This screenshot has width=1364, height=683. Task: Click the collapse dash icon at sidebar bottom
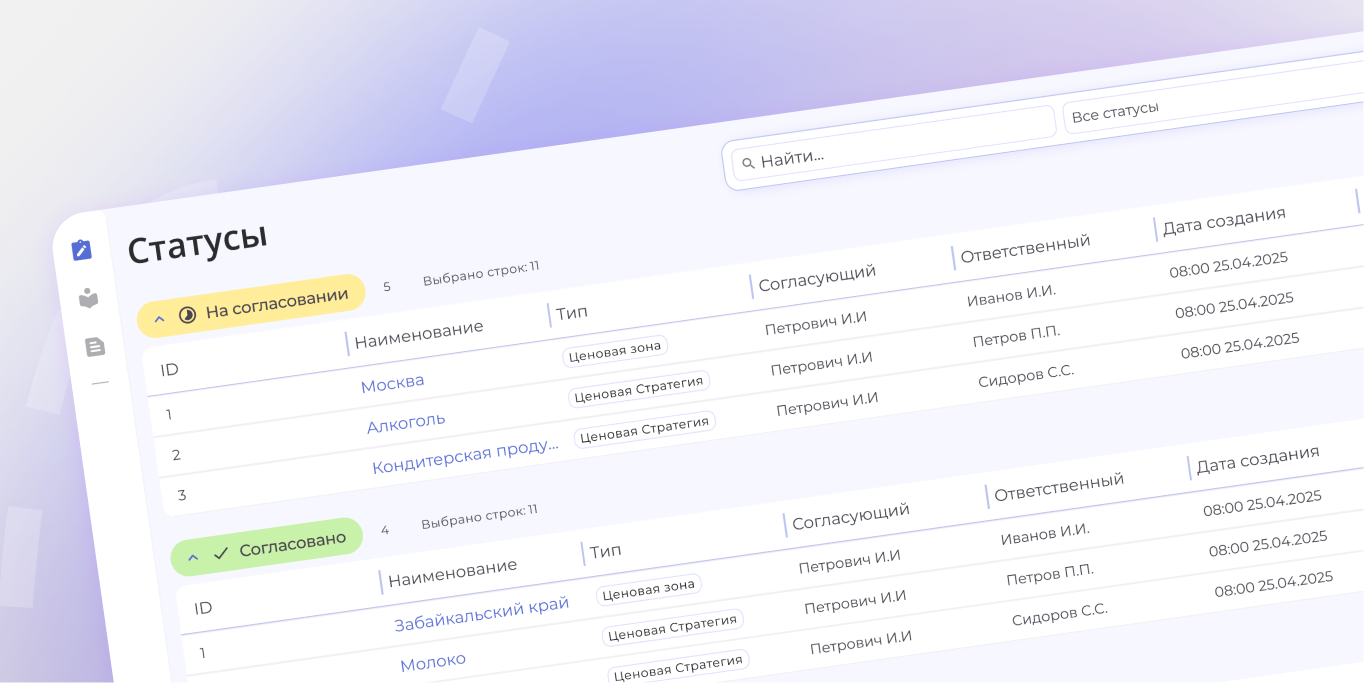tap(100, 385)
